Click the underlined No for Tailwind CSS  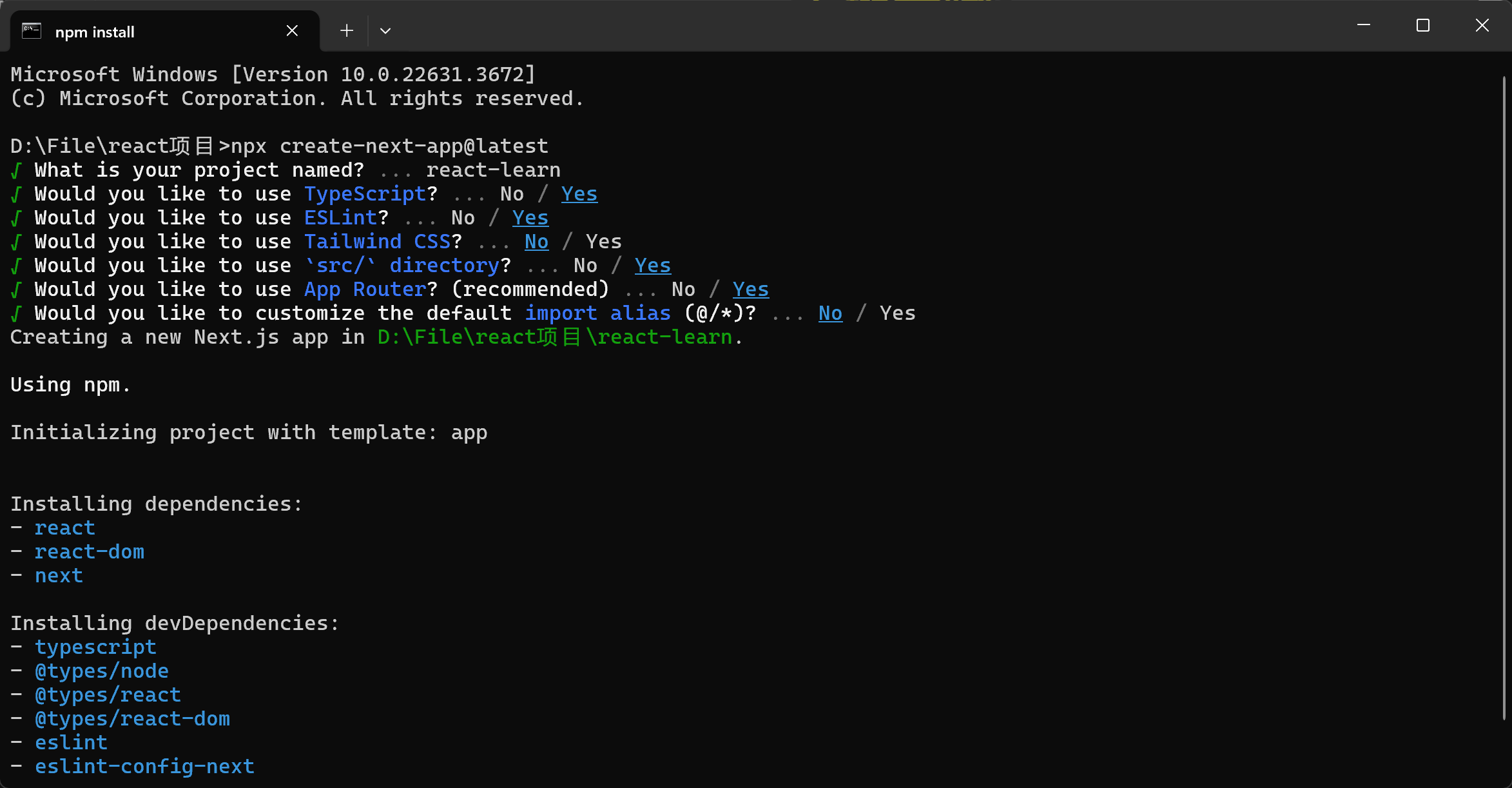click(x=536, y=242)
